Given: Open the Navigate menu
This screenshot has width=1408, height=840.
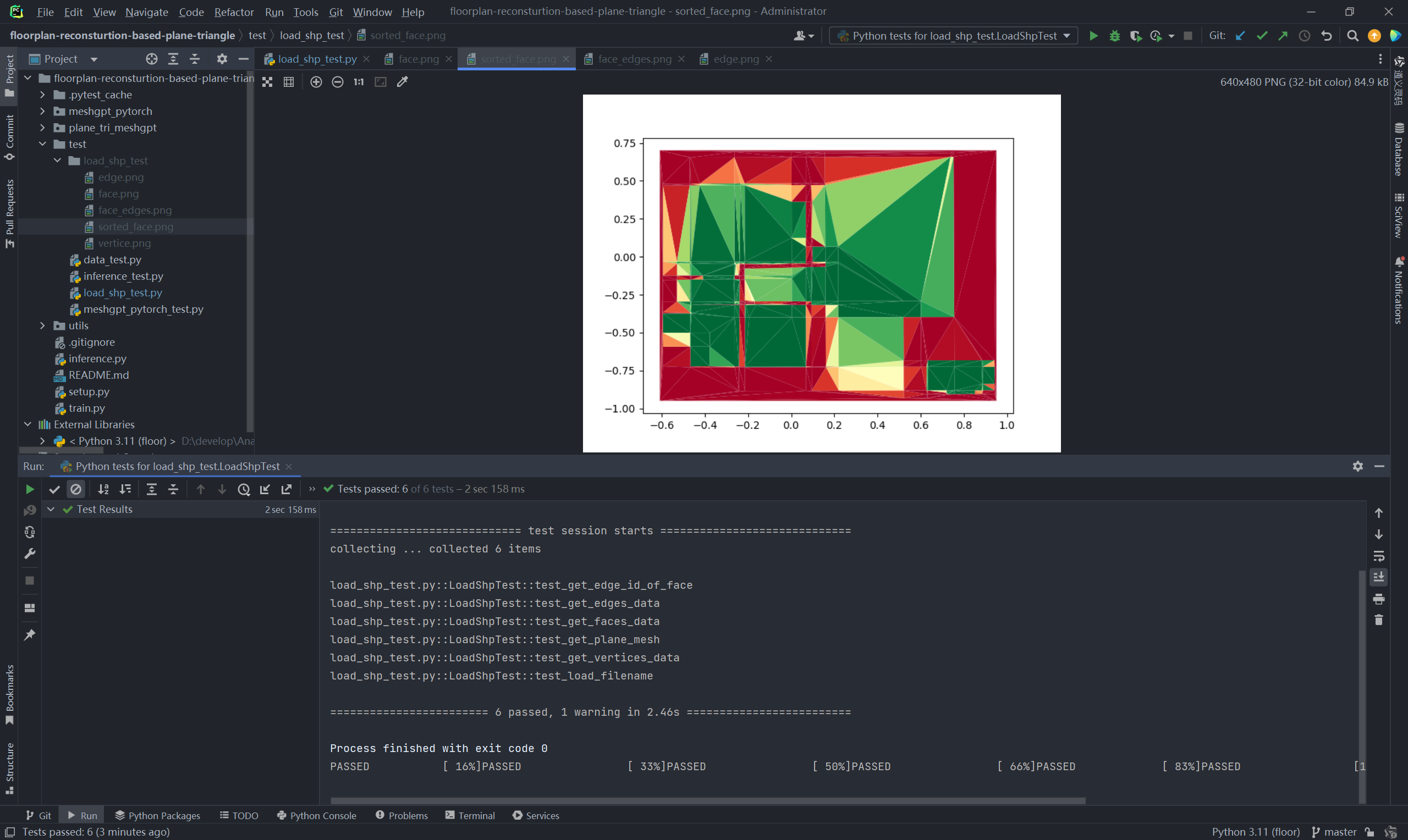Looking at the screenshot, I should click(x=147, y=12).
